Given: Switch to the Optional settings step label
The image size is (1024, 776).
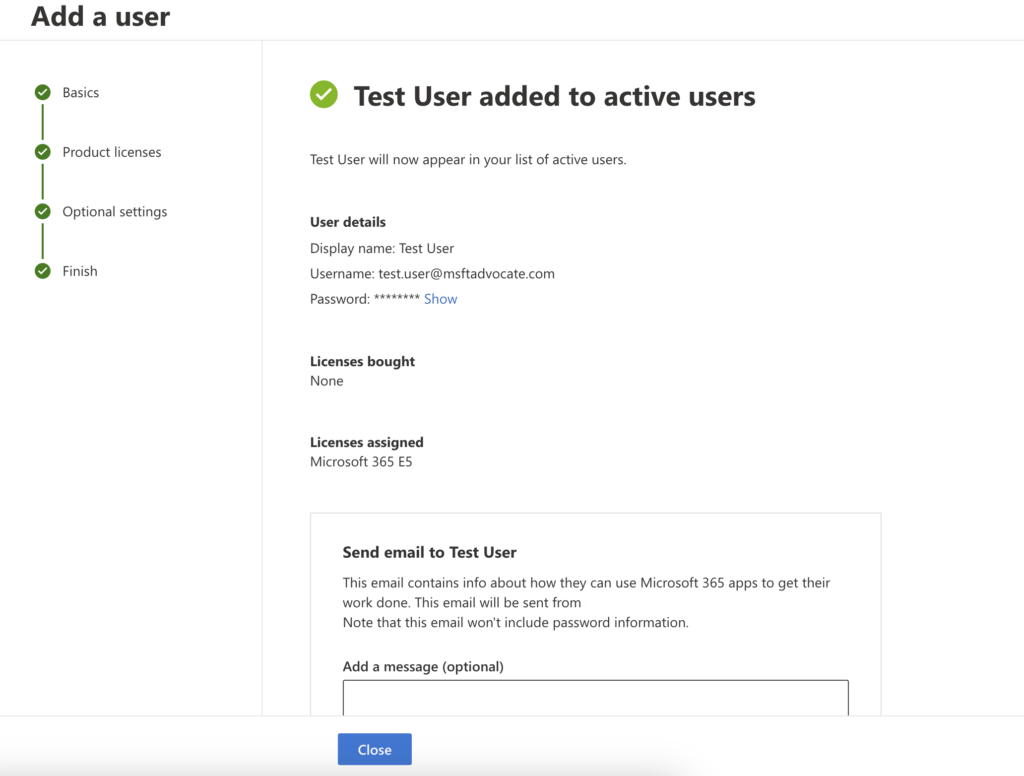Looking at the screenshot, I should (x=115, y=212).
